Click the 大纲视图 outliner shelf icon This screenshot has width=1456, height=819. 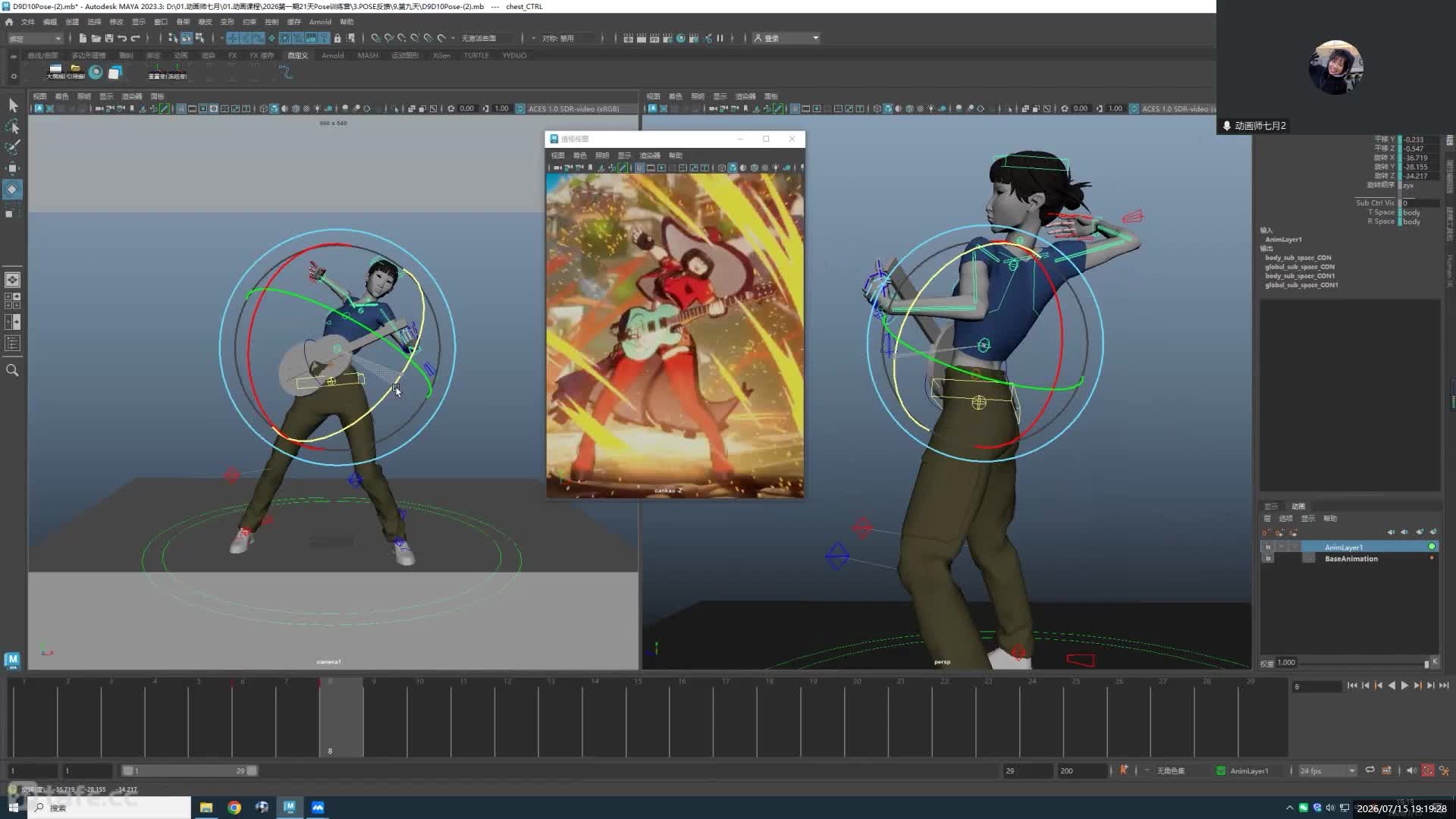point(55,72)
